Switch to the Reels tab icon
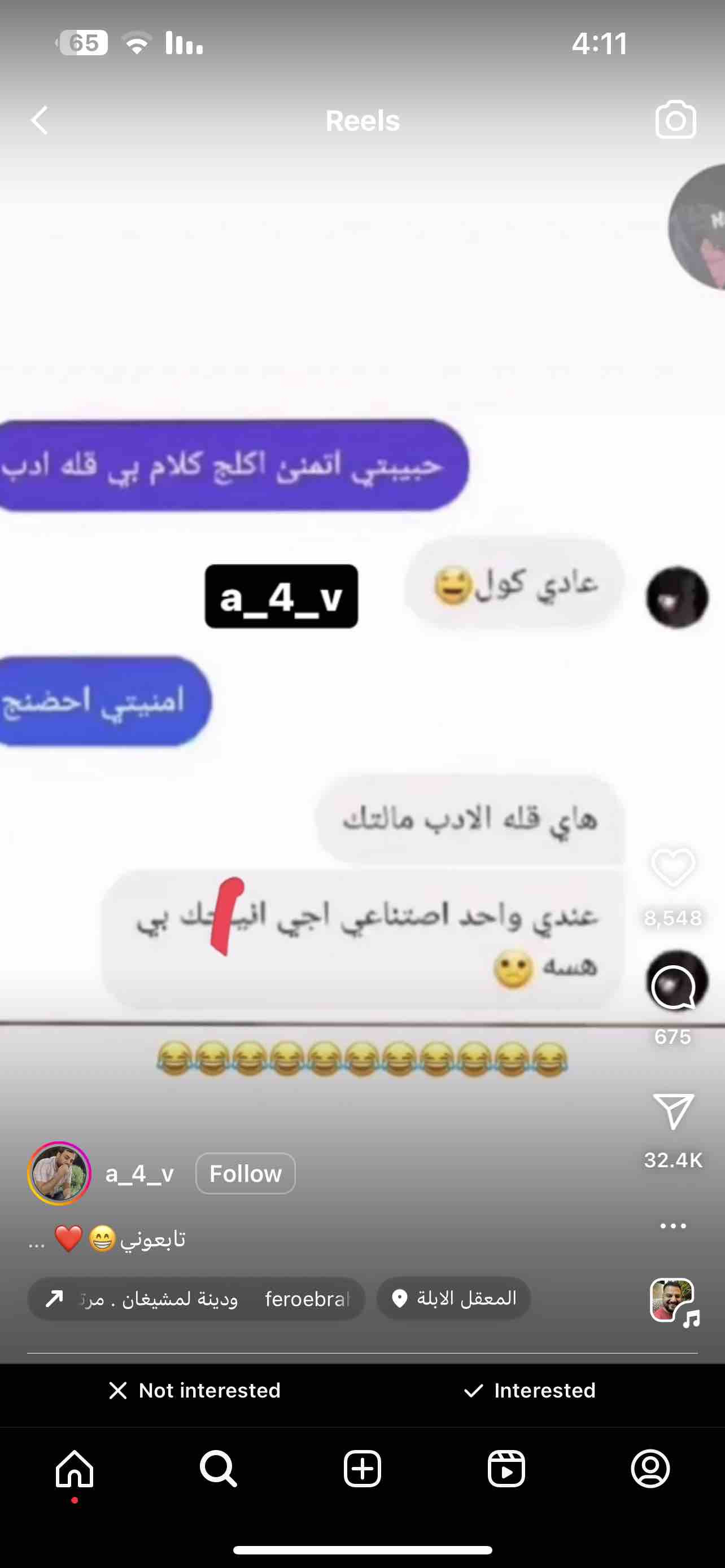Image resolution: width=725 pixels, height=1568 pixels. (506, 1469)
